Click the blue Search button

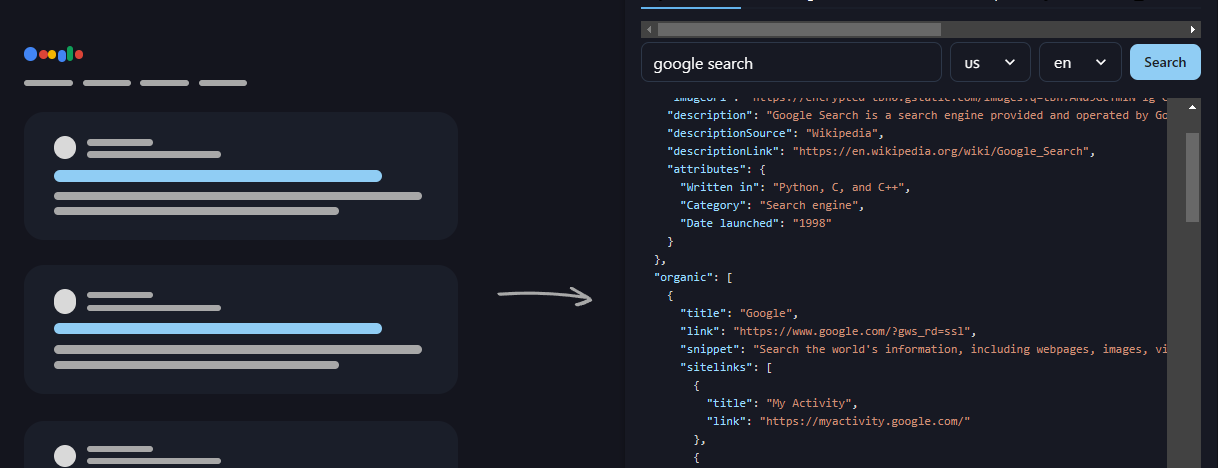pos(1165,62)
